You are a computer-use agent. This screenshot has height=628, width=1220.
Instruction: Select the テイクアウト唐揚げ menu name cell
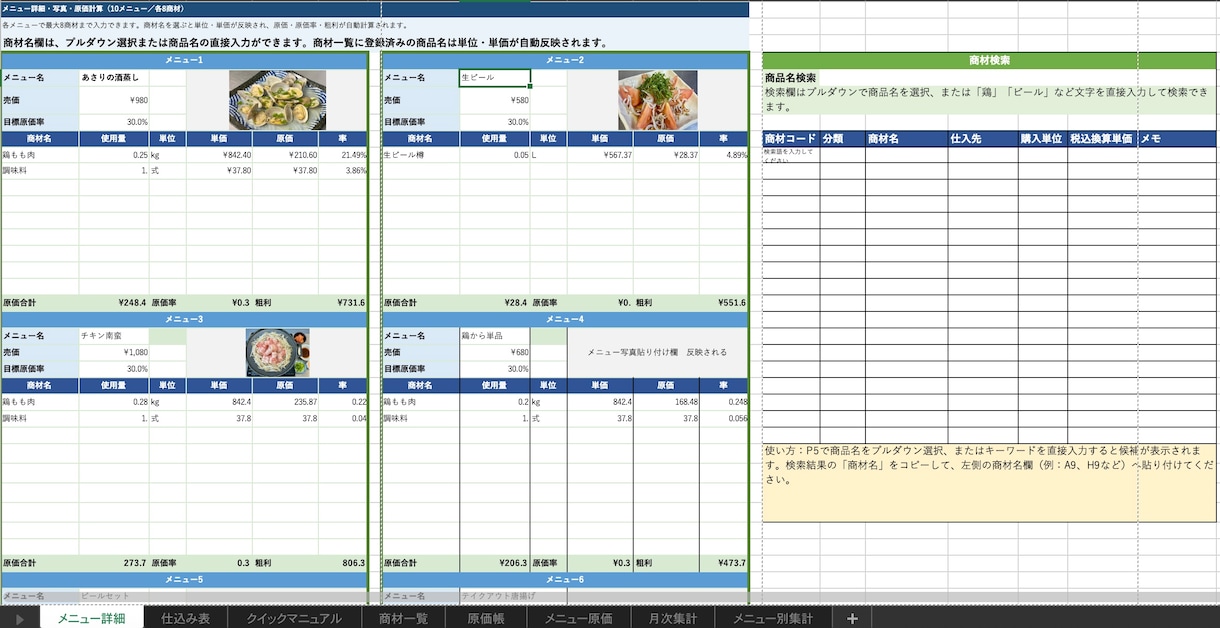(x=495, y=595)
